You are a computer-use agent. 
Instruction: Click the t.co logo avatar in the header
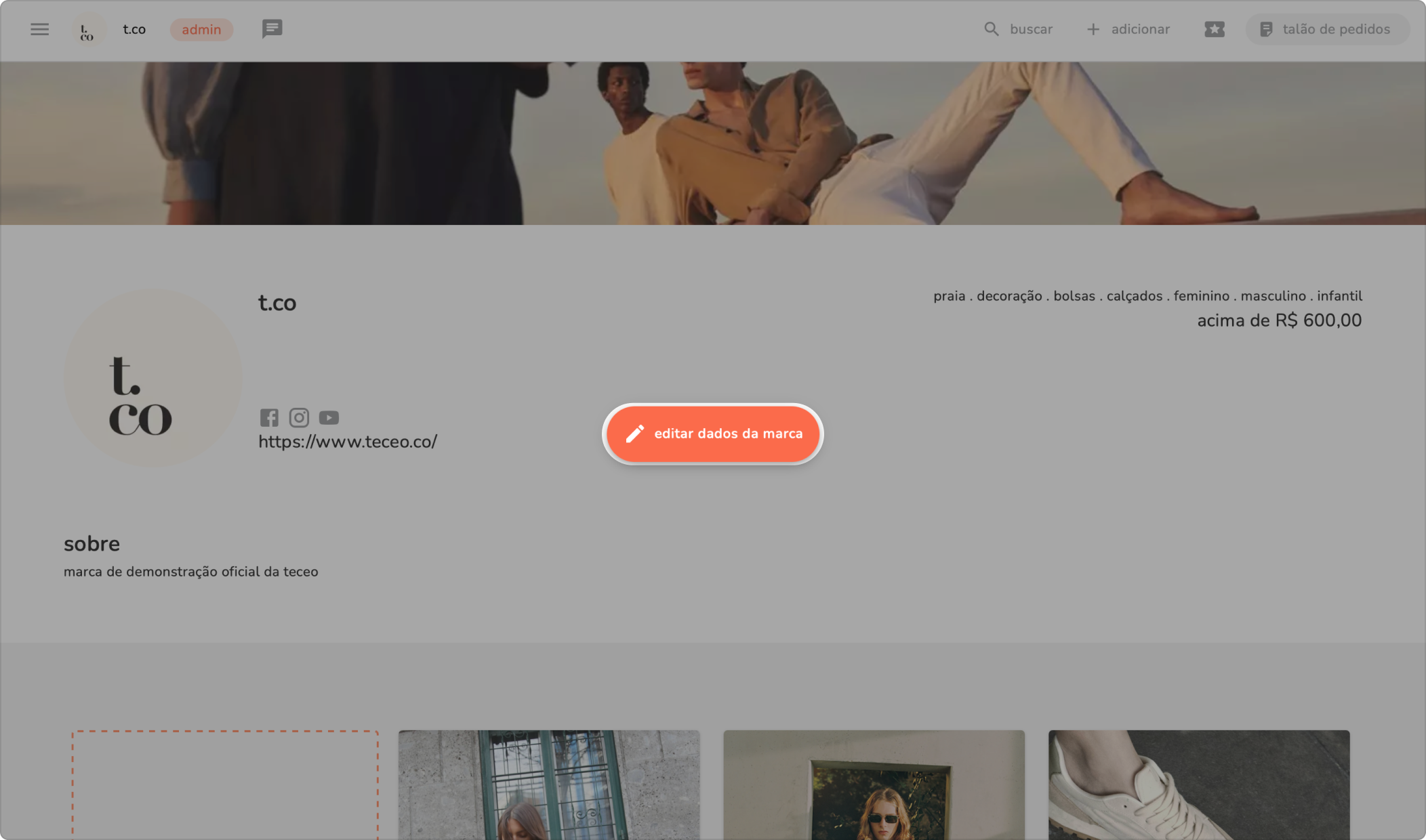88,30
